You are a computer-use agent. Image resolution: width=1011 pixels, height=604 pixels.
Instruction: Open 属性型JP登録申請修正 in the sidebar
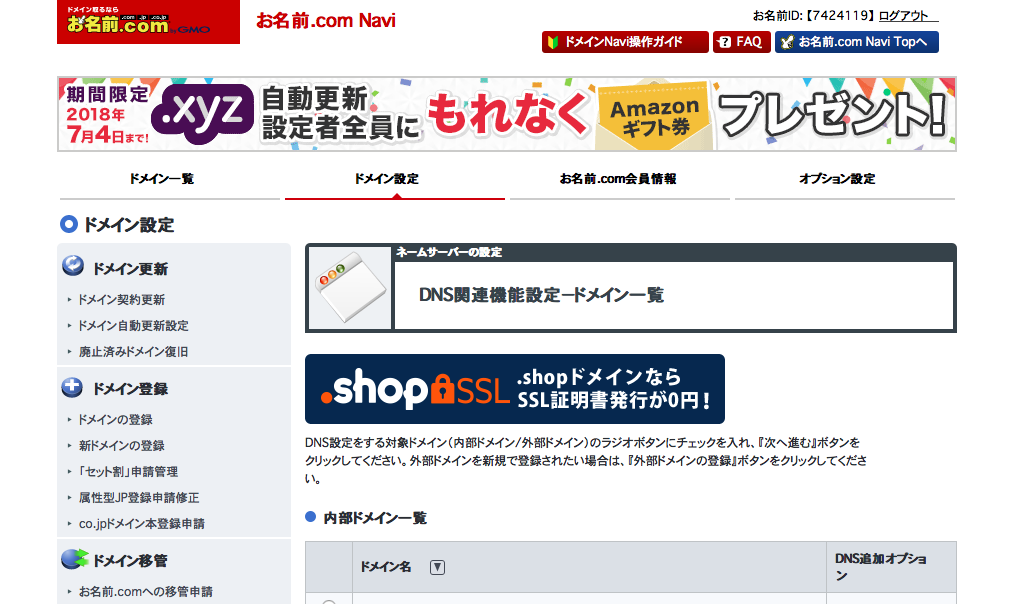pyautogui.click(x=139, y=498)
